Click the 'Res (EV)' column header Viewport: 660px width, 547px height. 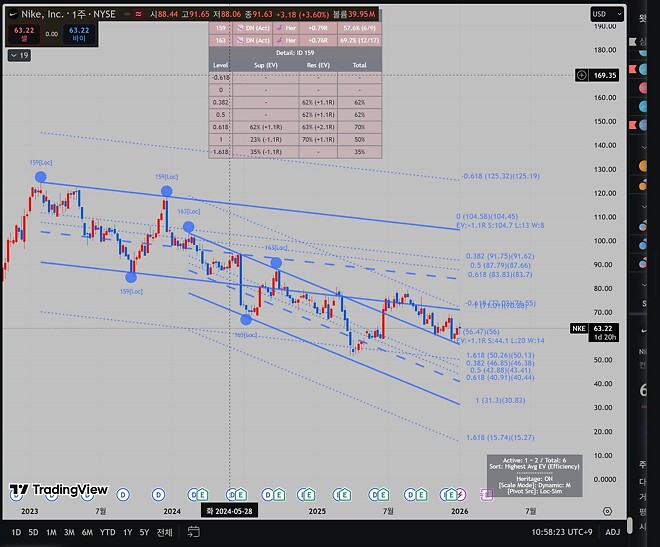(x=318, y=65)
